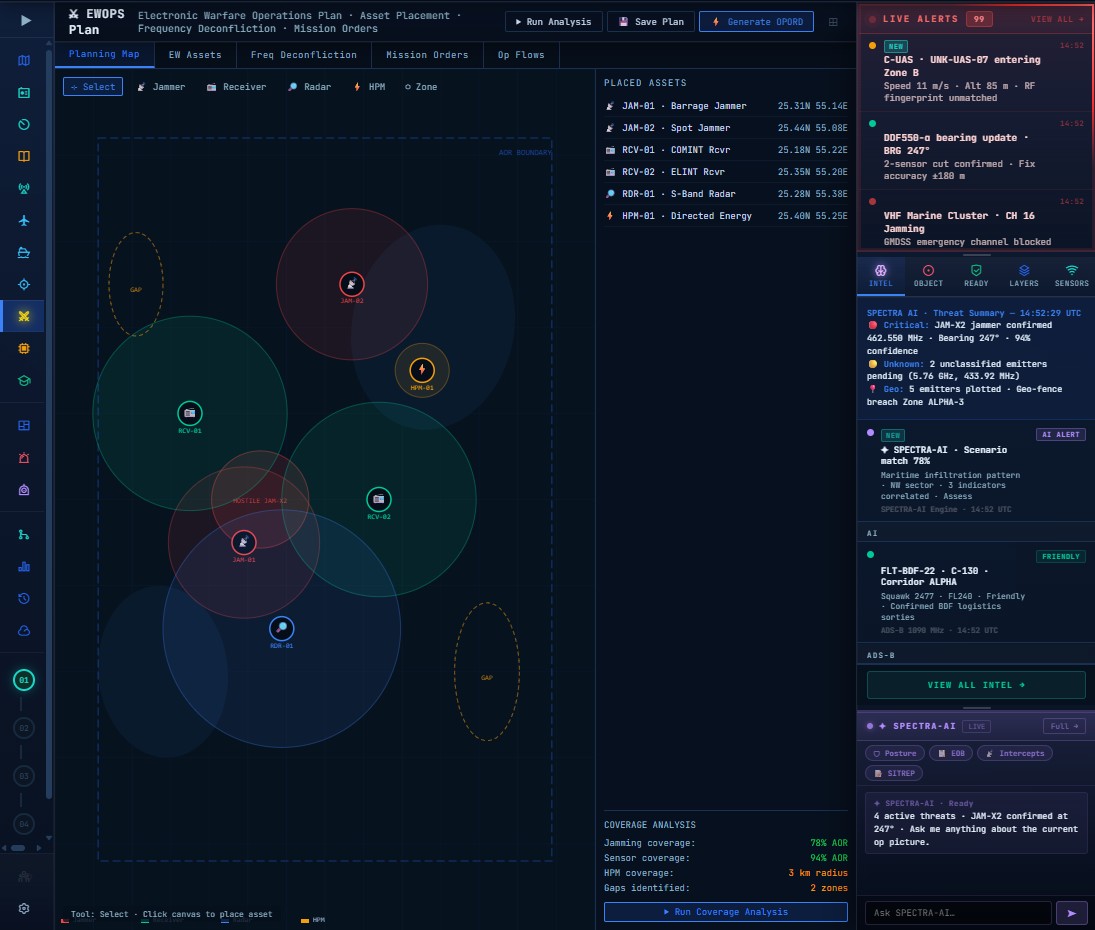This screenshot has width=1095, height=930.
Task: Expand SPECTRA-AI with Full button
Action: [1064, 726]
